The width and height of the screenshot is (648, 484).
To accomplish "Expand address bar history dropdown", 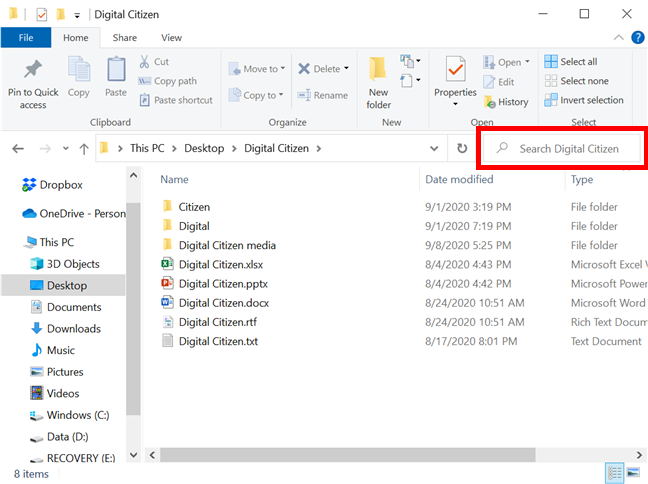I will click(x=434, y=148).
